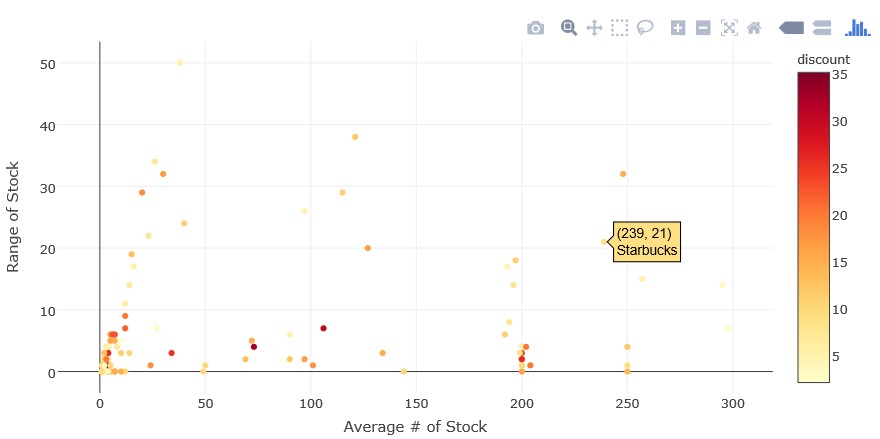Select the pale point nearest average 300
The width and height of the screenshot is (880, 439).
[728, 328]
